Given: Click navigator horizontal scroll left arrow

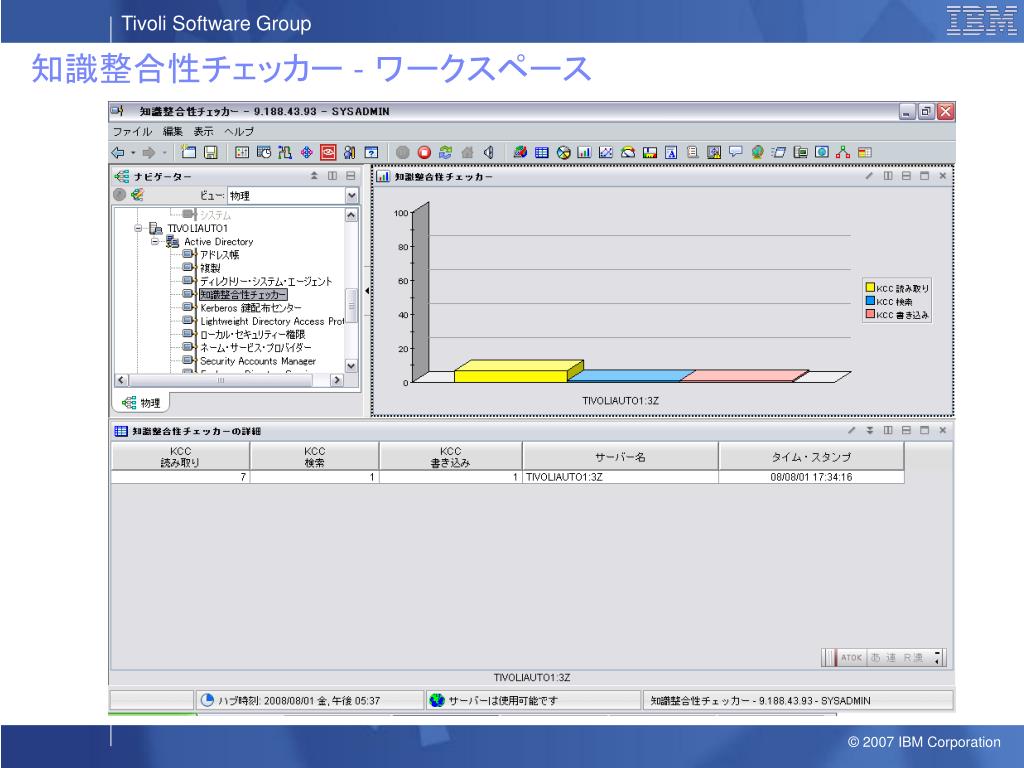Looking at the screenshot, I should click(x=121, y=379).
